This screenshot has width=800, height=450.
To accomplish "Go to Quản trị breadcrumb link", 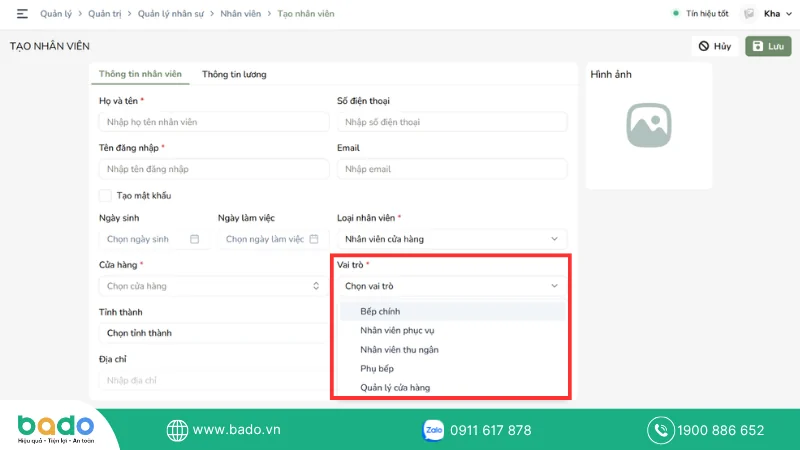I will [x=105, y=14].
